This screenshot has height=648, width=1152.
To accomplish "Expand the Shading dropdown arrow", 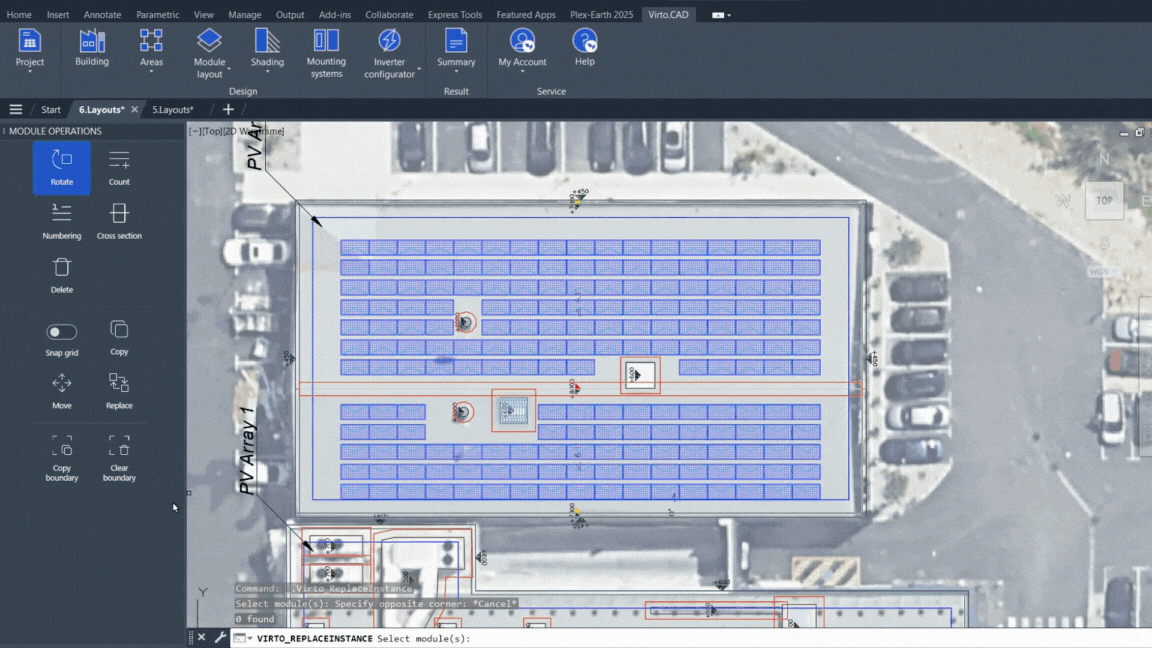I will (x=267, y=72).
